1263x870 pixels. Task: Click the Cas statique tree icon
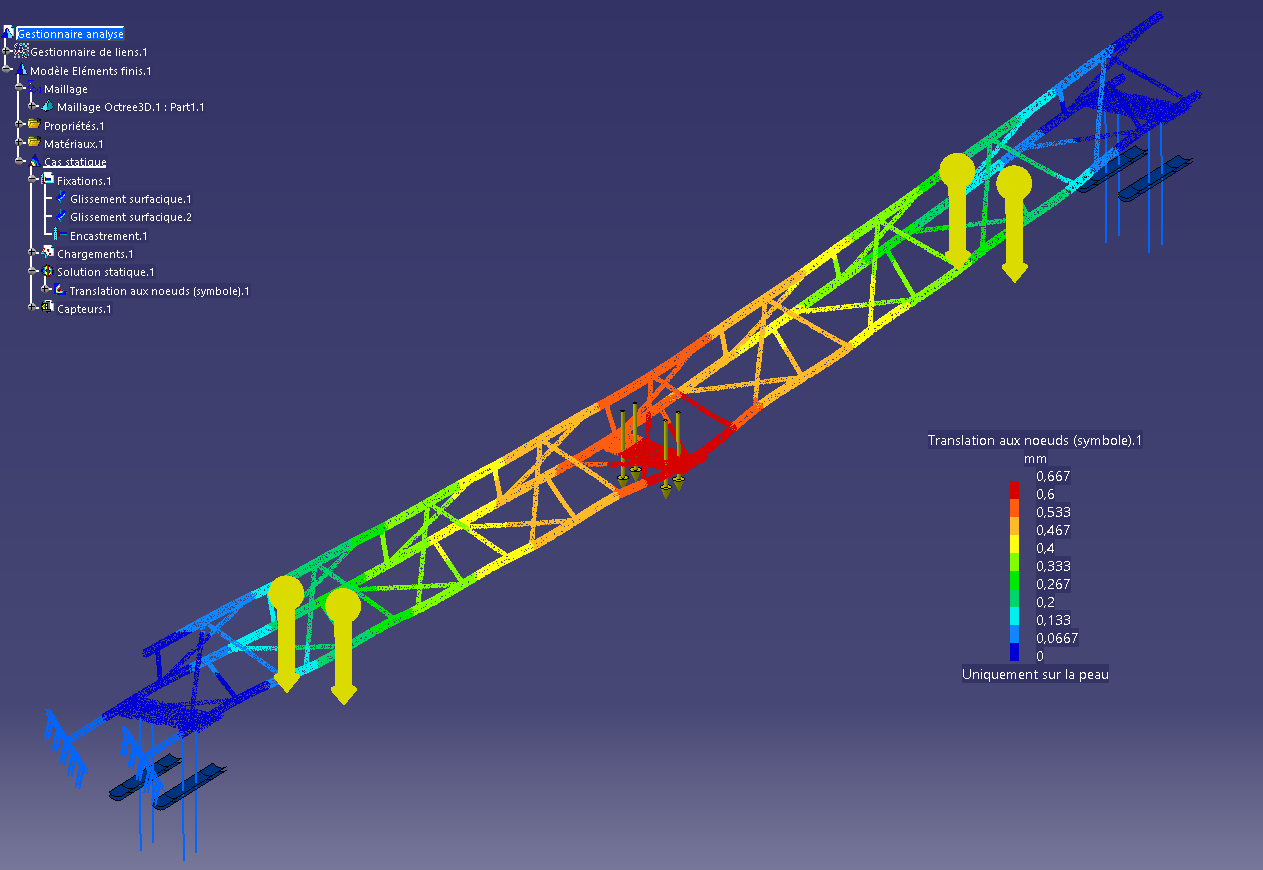pos(34,162)
